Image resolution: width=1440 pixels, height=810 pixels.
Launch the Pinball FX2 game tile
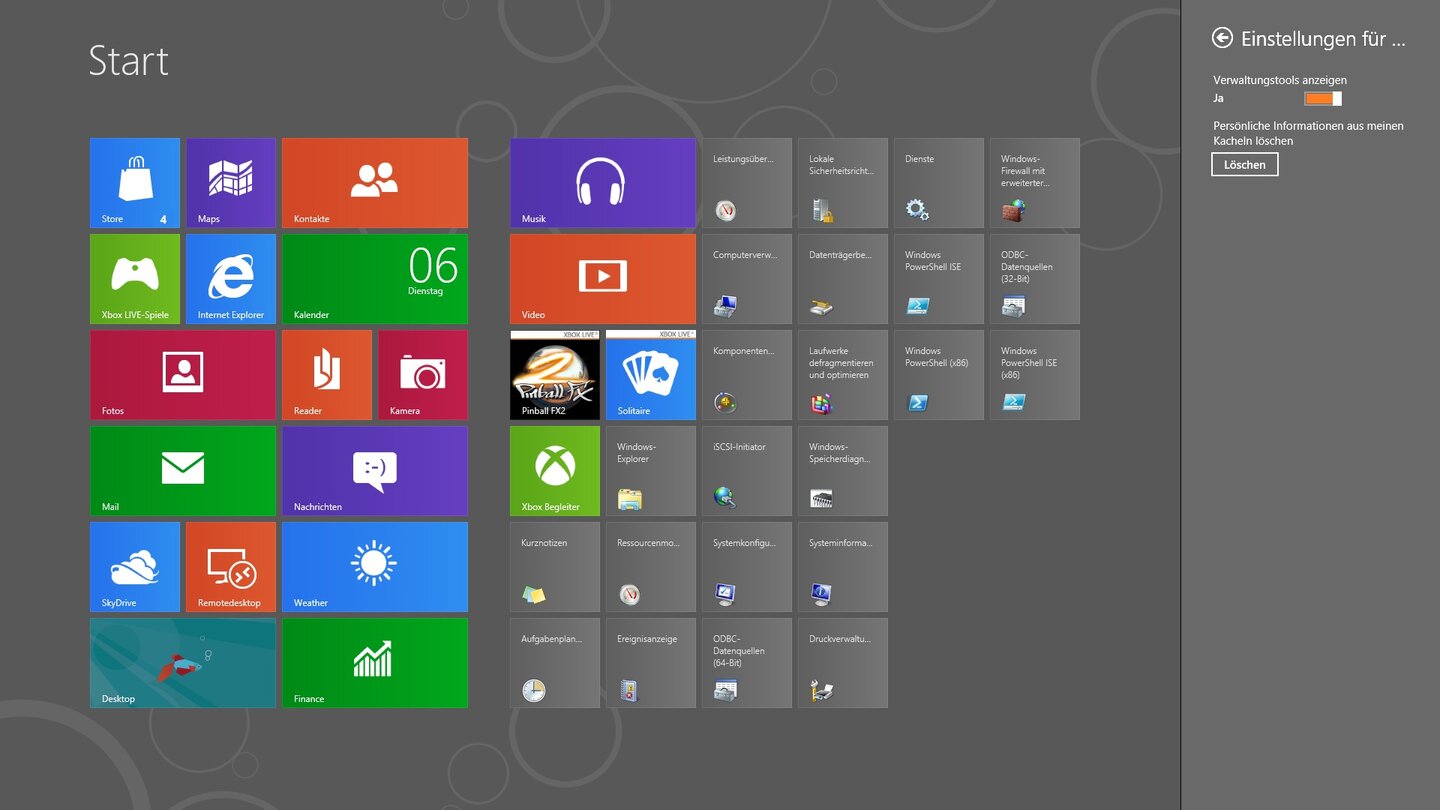tap(555, 375)
